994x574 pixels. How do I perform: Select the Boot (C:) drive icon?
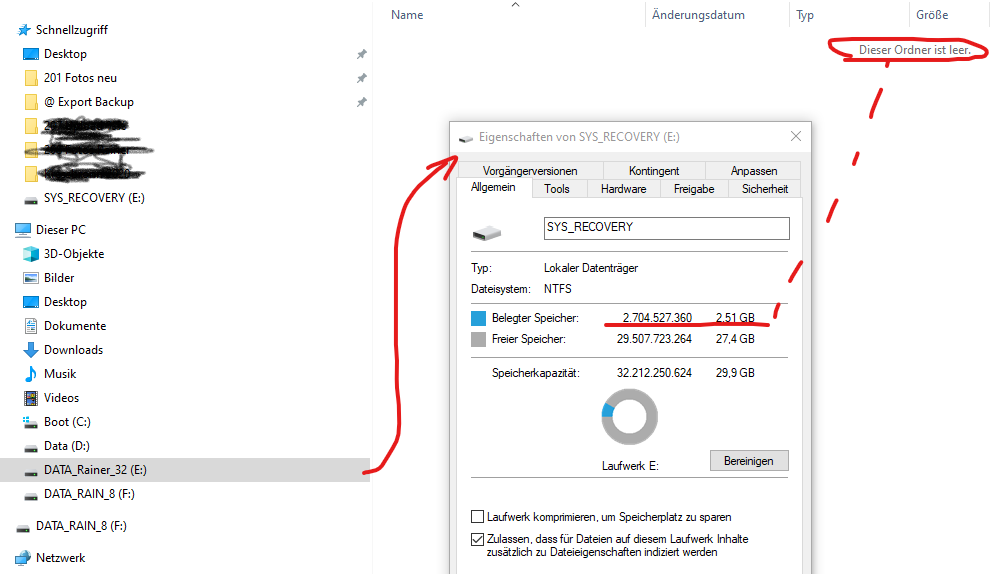[x=30, y=422]
